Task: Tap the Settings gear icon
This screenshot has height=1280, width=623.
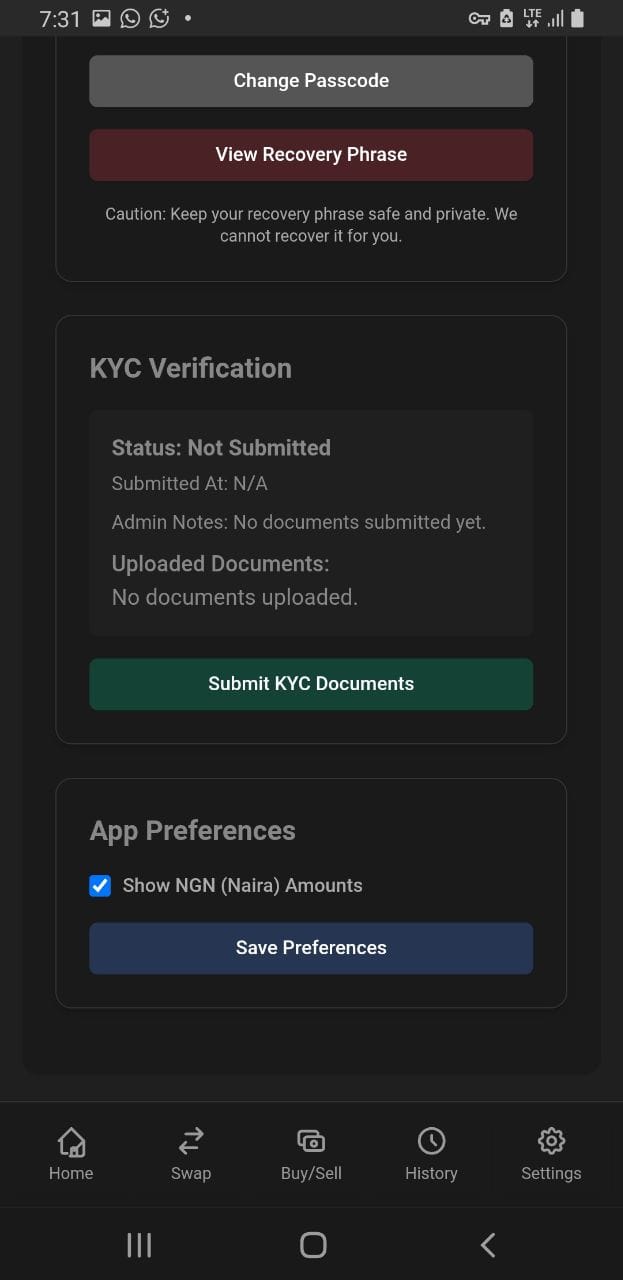Action: click(551, 1141)
